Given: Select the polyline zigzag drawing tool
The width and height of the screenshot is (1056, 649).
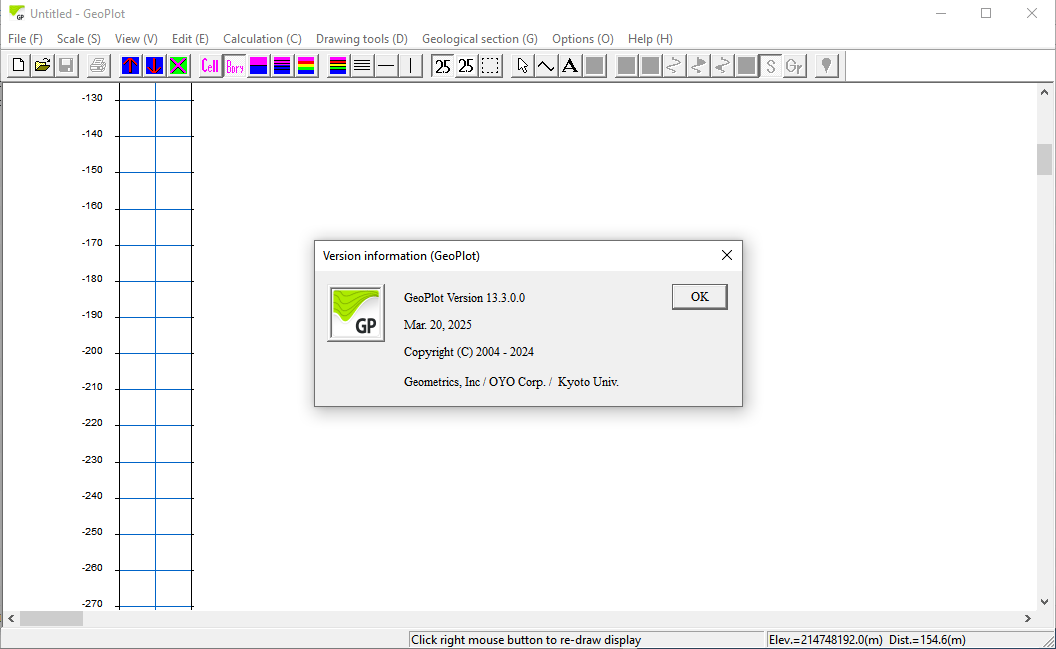Looking at the screenshot, I should pyautogui.click(x=546, y=66).
